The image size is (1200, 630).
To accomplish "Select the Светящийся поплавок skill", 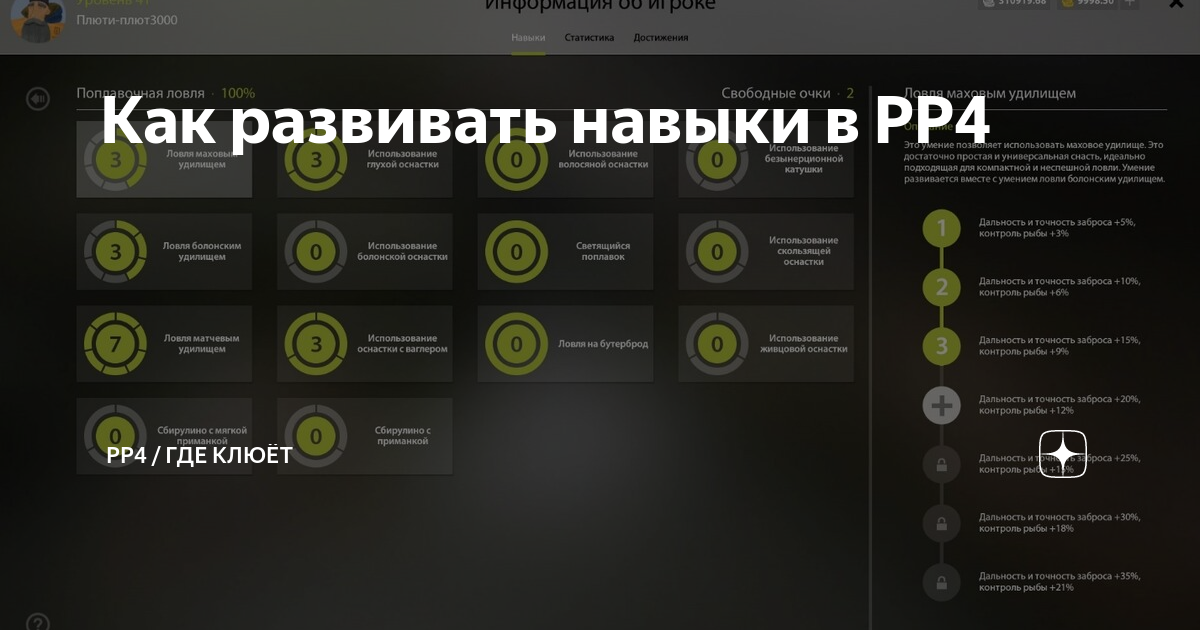I will click(x=565, y=251).
